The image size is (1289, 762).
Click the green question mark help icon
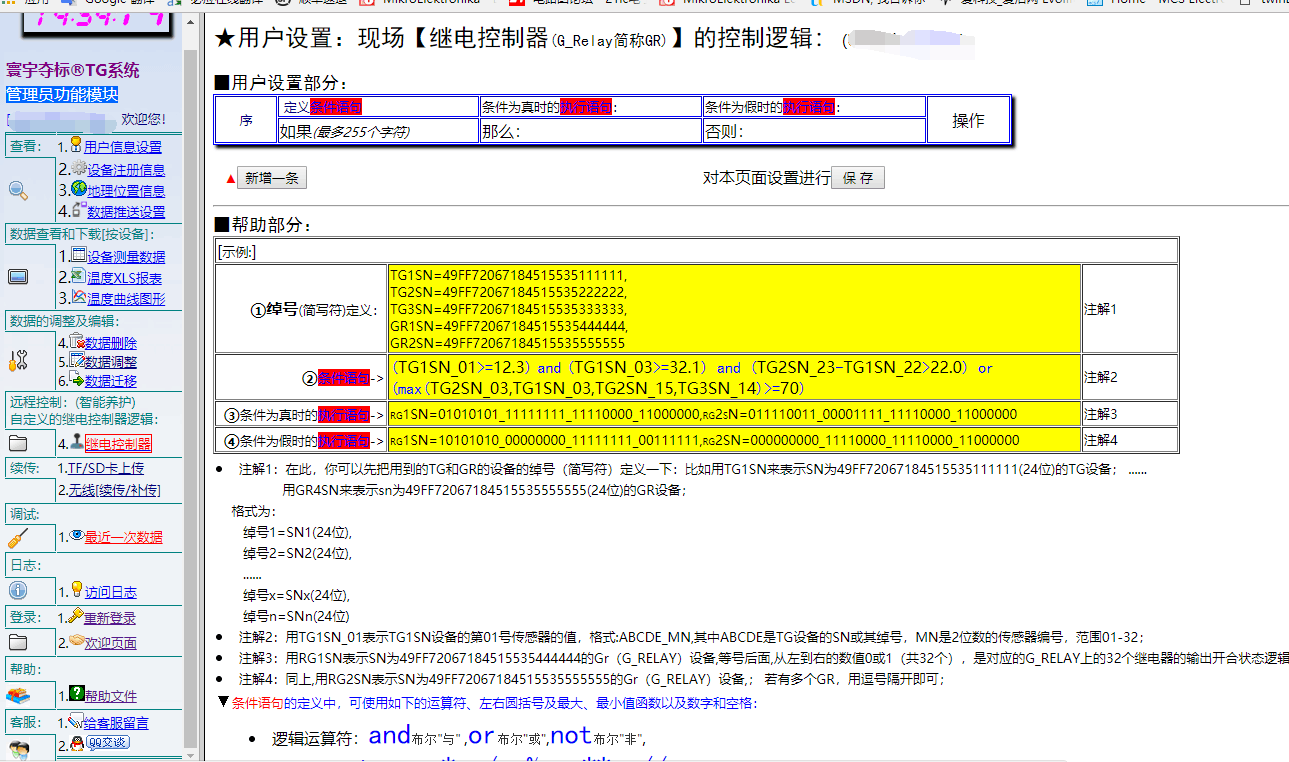pyautogui.click(x=76, y=695)
